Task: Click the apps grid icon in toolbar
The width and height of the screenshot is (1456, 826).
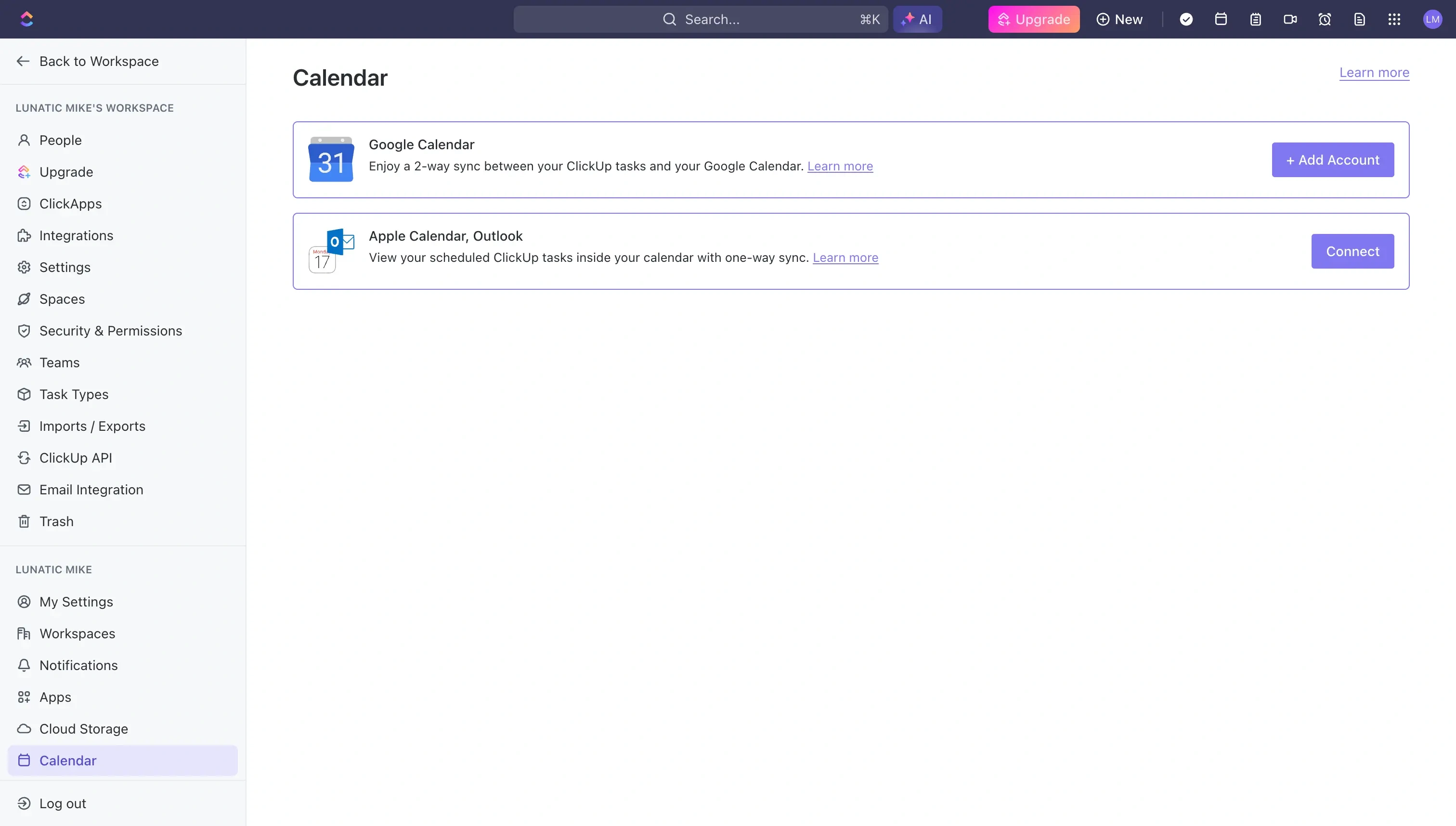Action: (x=1394, y=19)
